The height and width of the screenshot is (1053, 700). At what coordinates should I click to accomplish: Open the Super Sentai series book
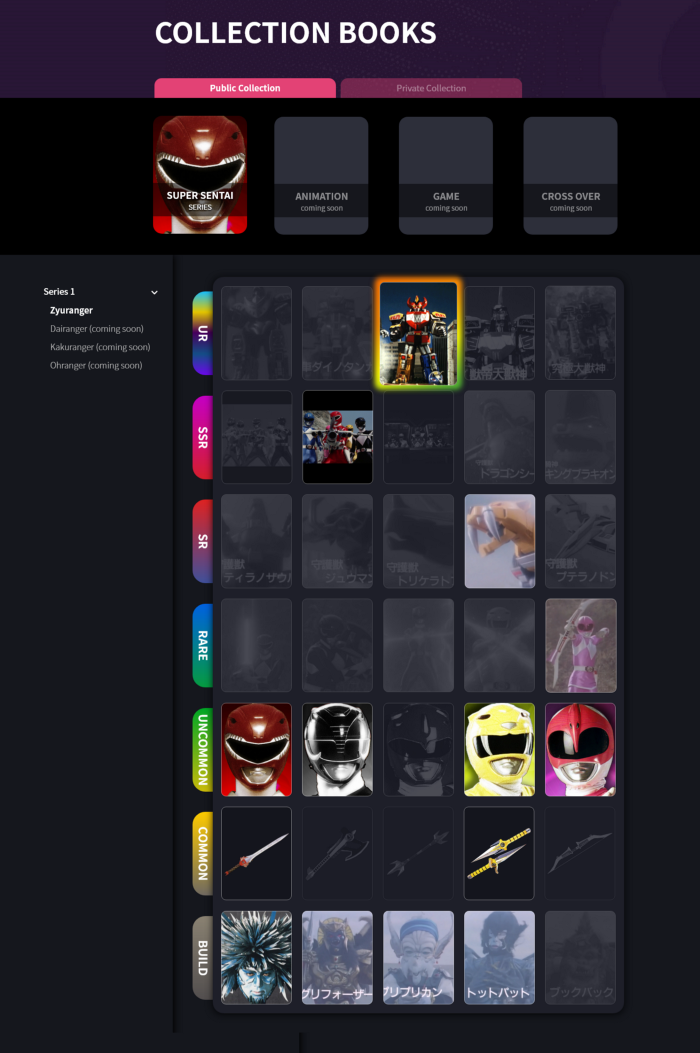tap(200, 175)
